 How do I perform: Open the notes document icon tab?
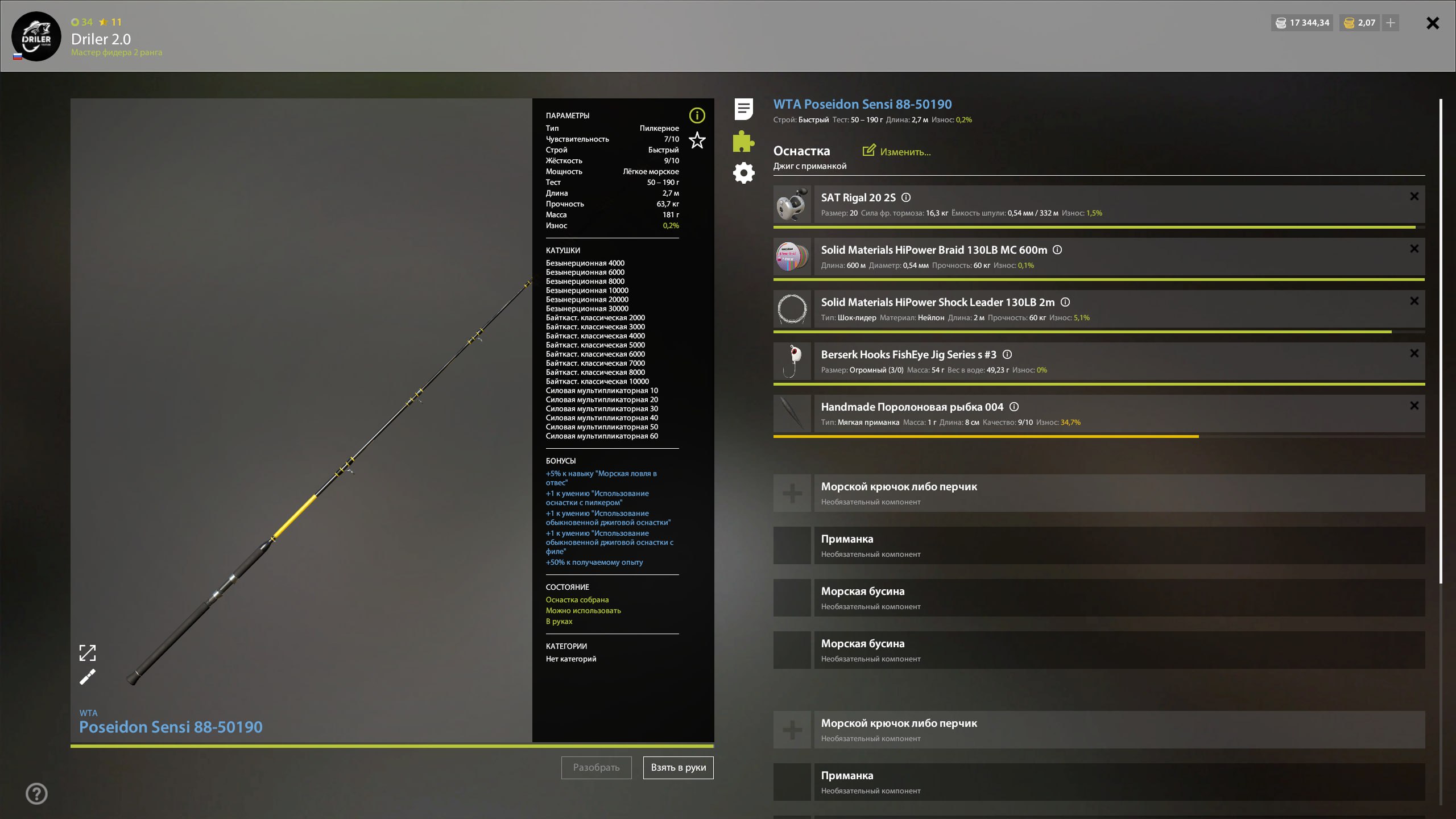point(743,109)
